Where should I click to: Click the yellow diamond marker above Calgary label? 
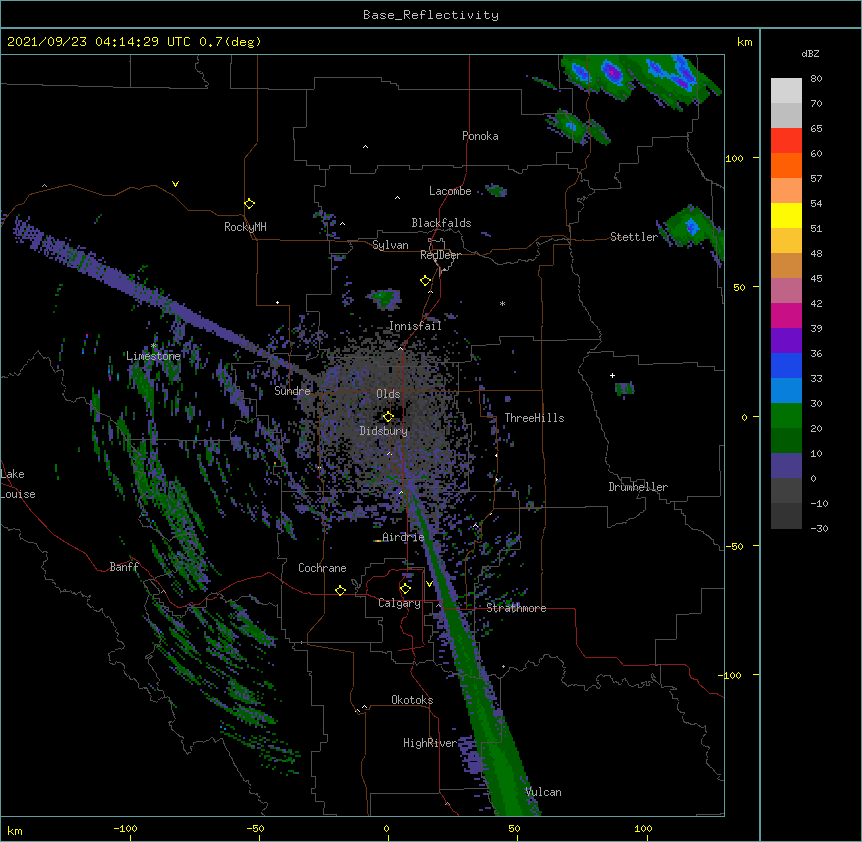point(406,589)
